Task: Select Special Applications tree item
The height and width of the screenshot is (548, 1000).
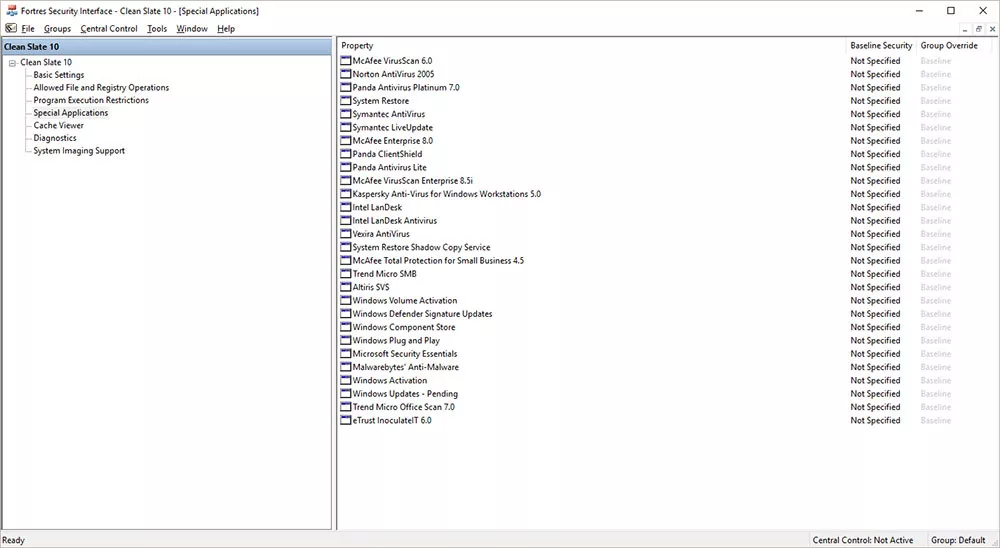Action: coord(71,113)
